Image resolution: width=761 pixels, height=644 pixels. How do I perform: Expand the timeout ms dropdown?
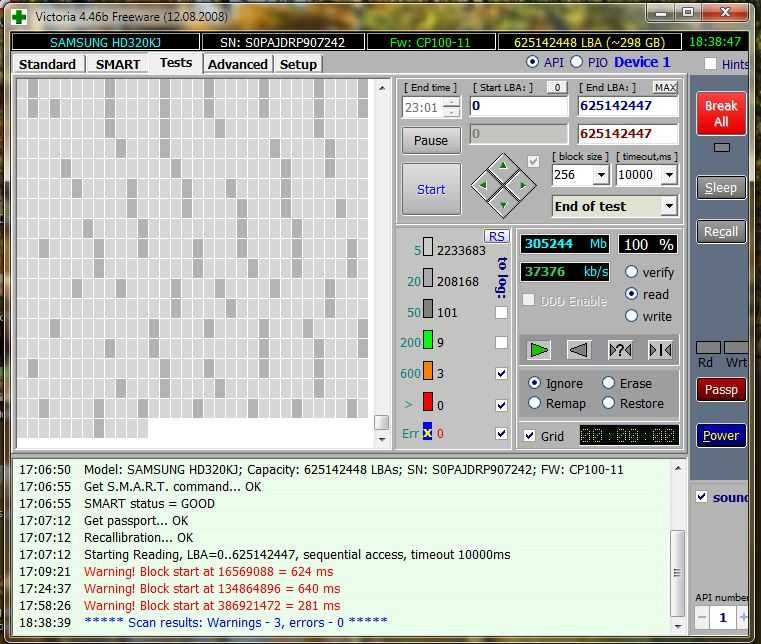669,175
